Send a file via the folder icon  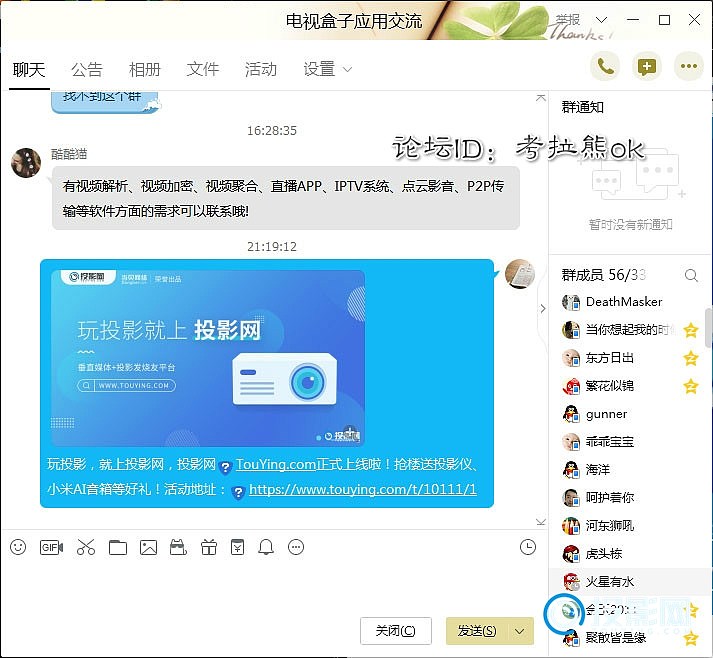pyautogui.click(x=118, y=547)
